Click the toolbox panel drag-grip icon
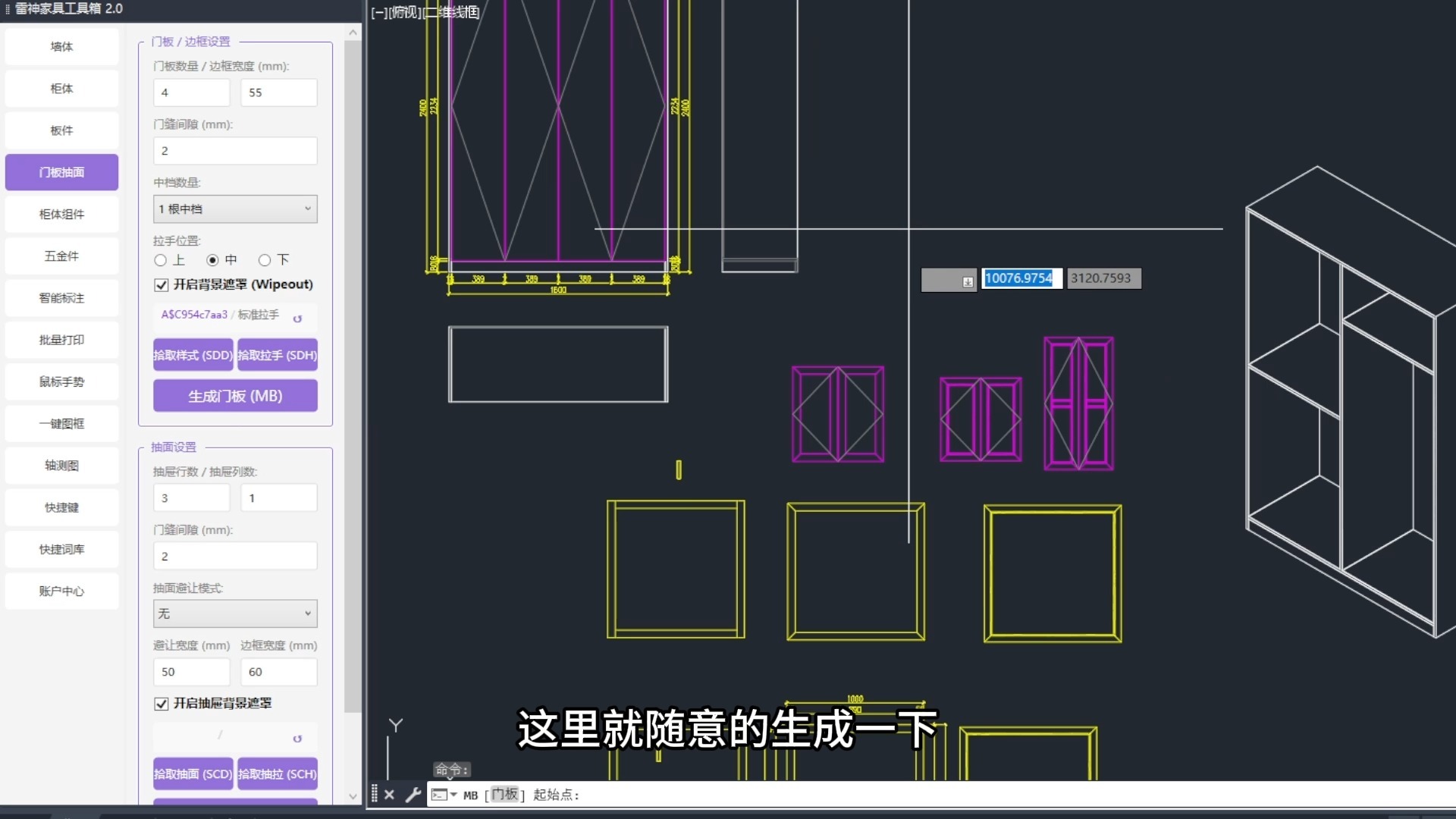The image size is (1456, 819). [8, 9]
